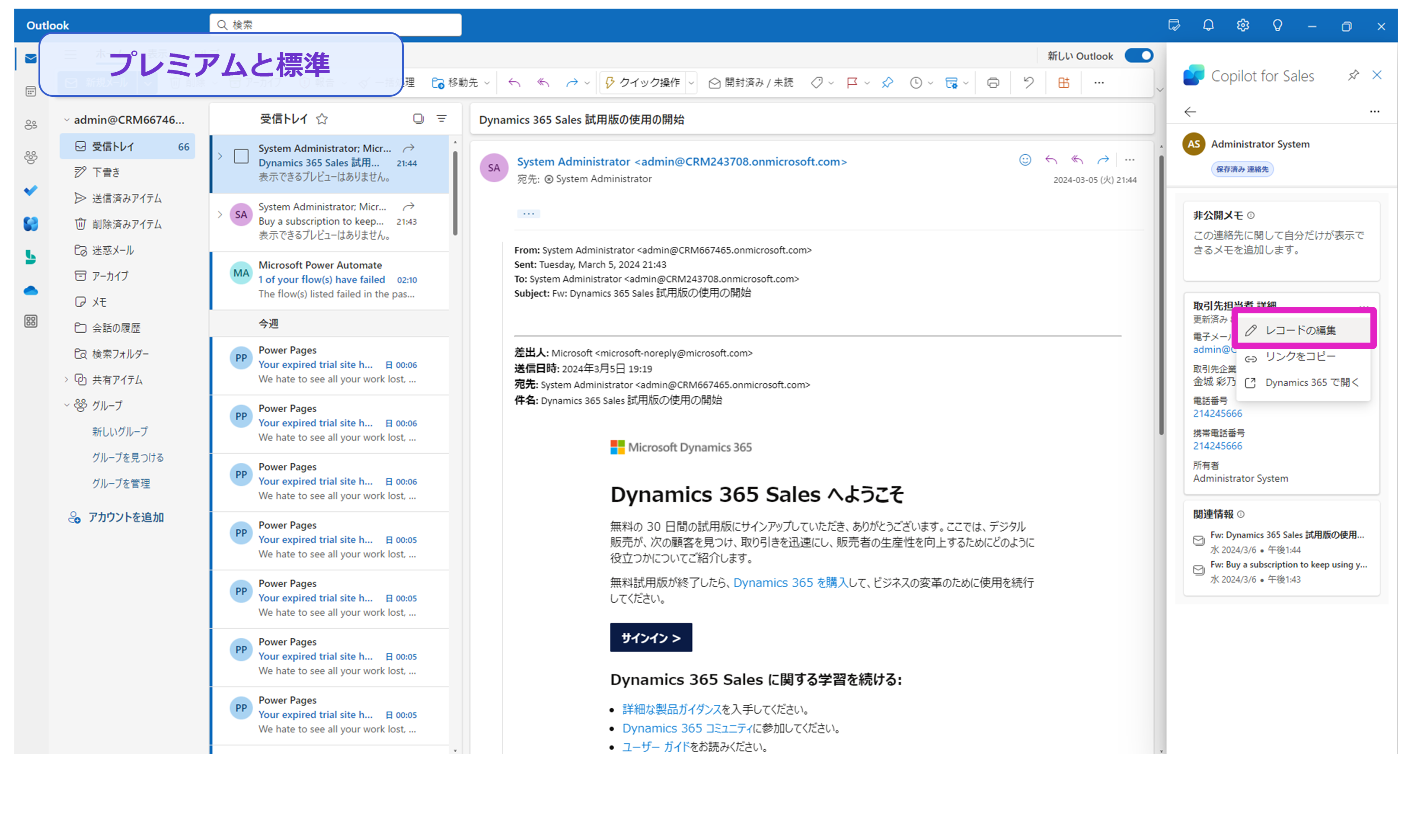The image size is (1411, 840).
Task: Click the notifications bell icon in title bar
Action: coord(1208,25)
